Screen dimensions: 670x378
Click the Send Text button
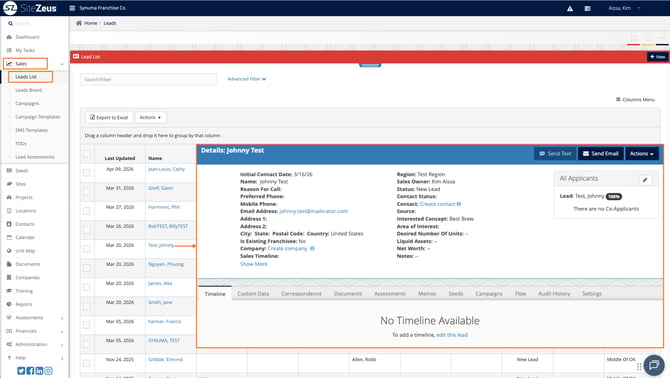point(555,154)
